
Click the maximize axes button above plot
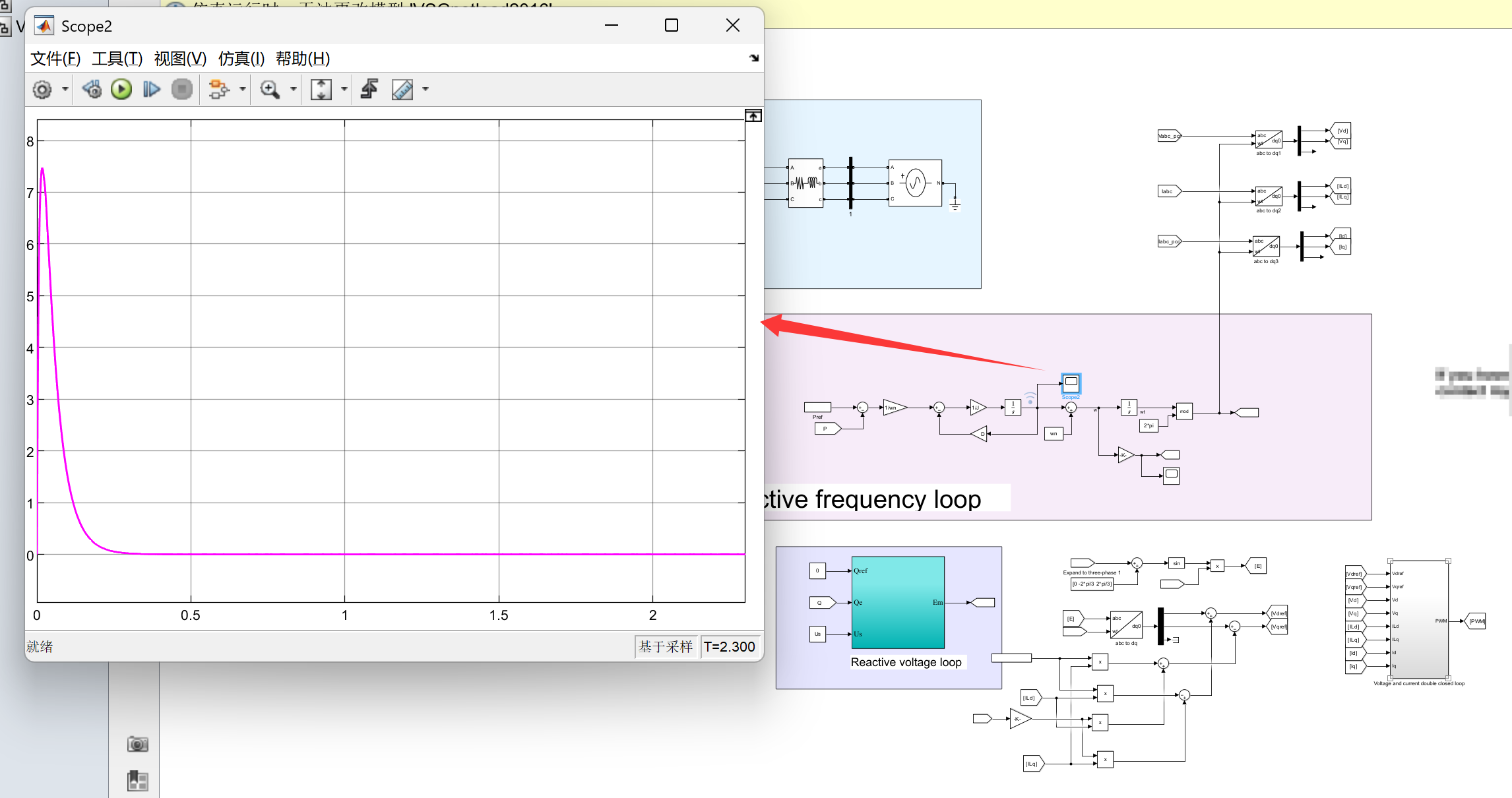(x=753, y=116)
